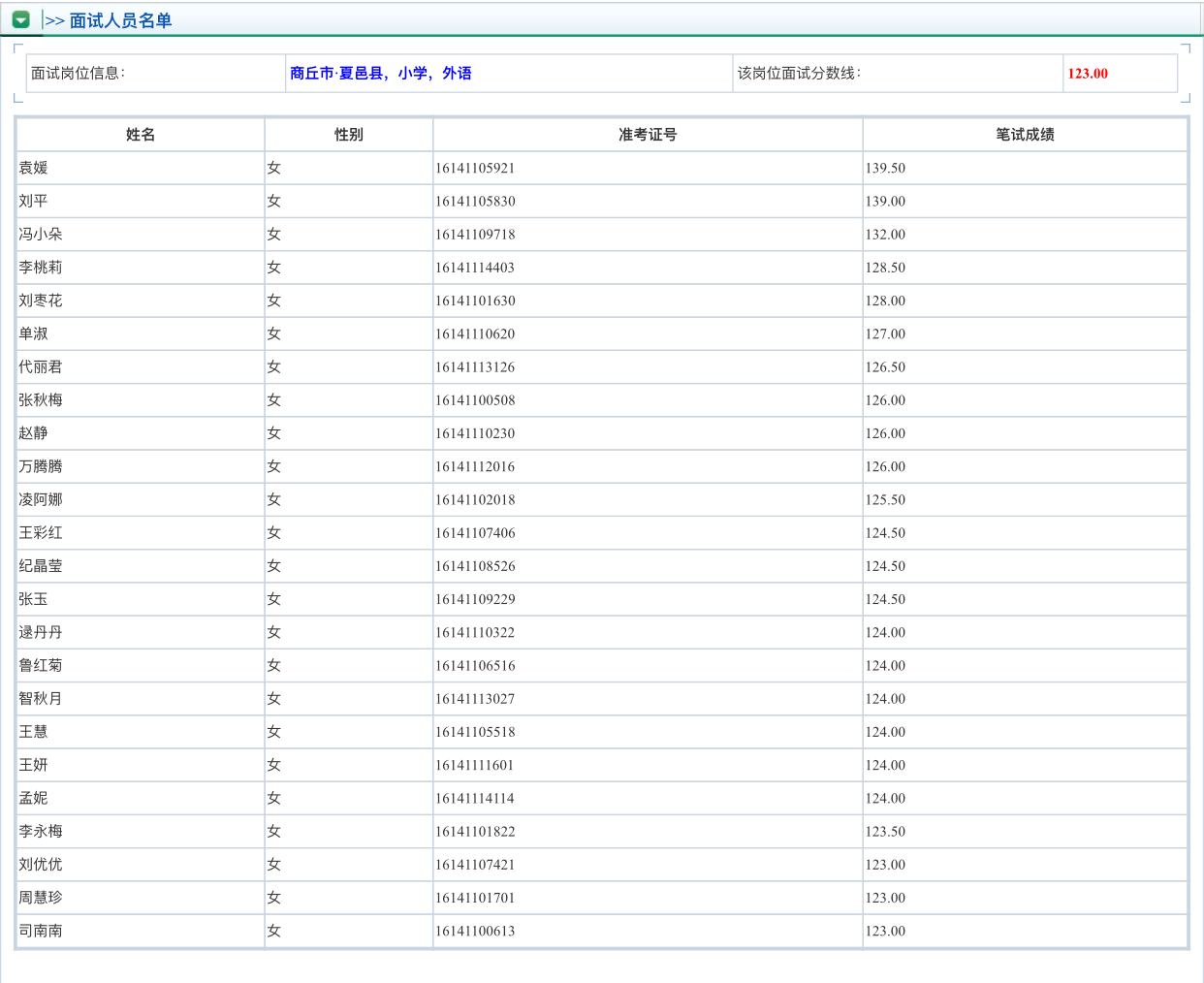Click the 姓名 column header
Image resolution: width=1204 pixels, height=983 pixels.
tap(141, 135)
